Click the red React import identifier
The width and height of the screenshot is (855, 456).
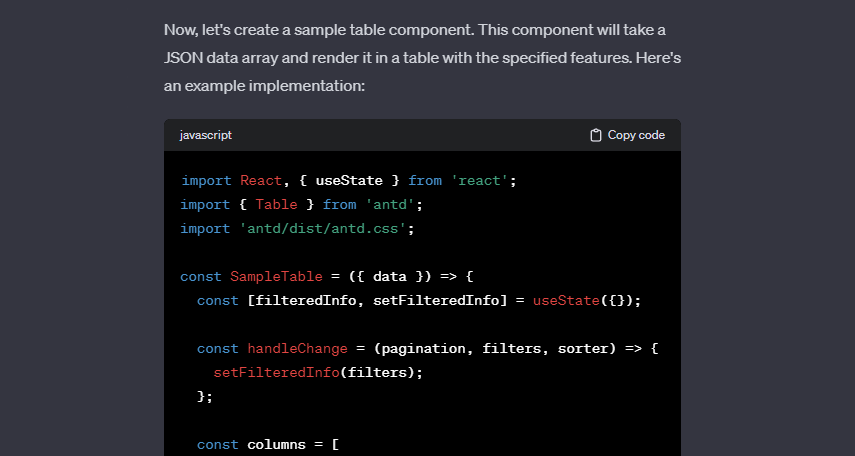pyautogui.click(x=261, y=181)
